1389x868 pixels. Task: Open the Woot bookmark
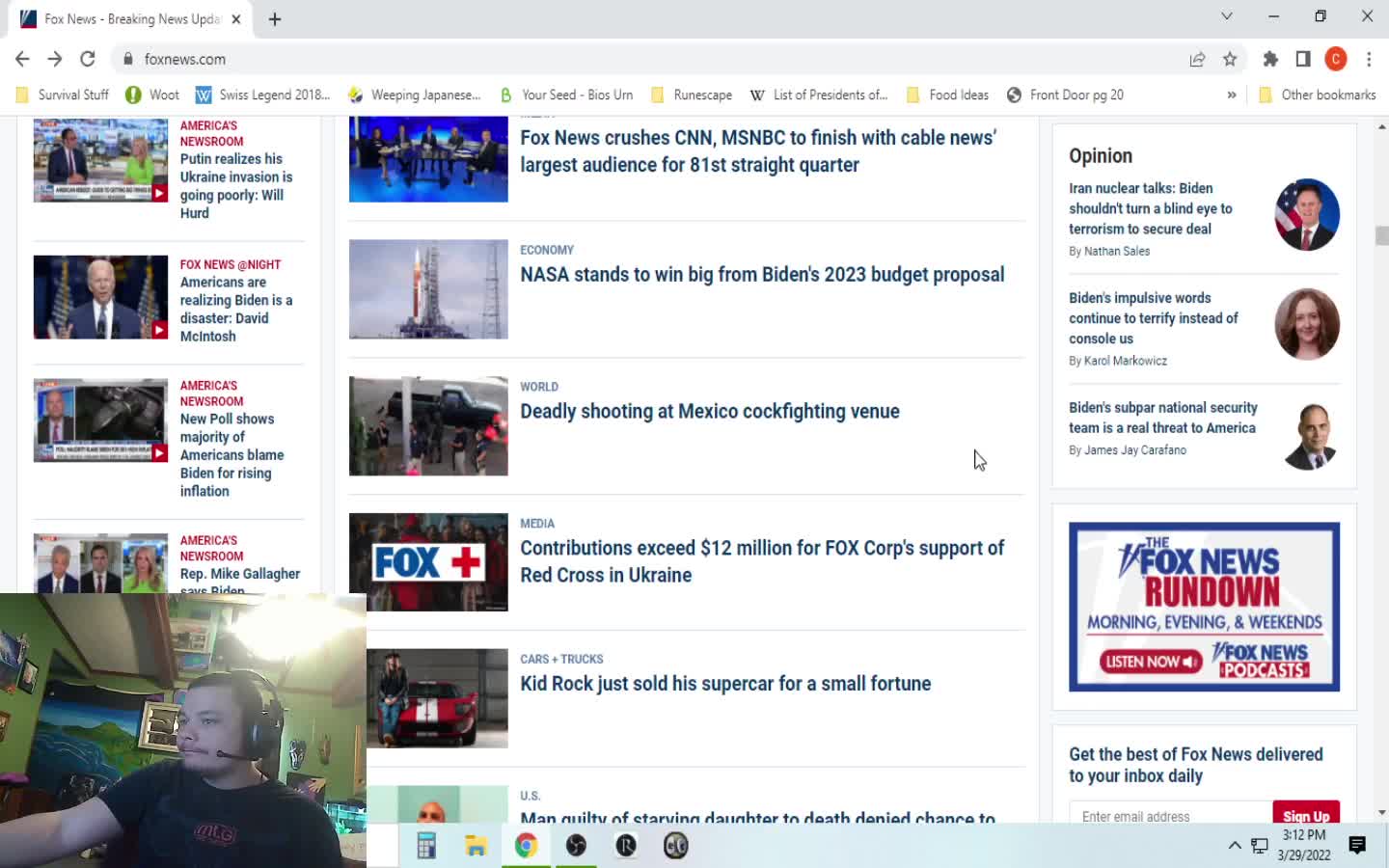(152, 95)
